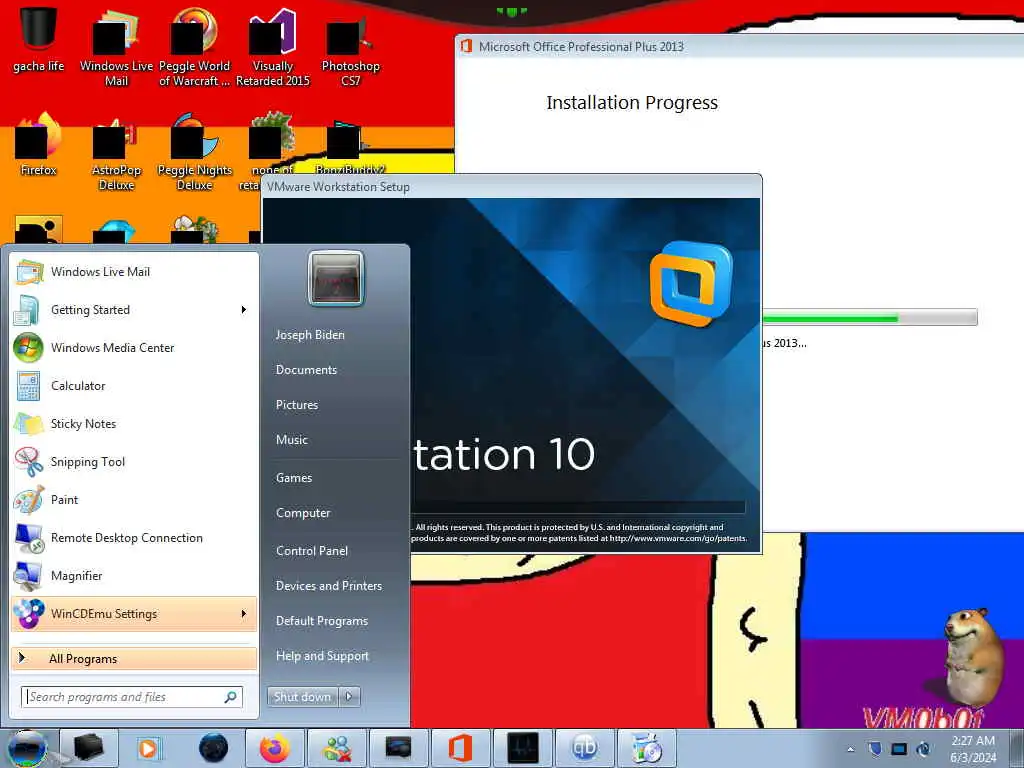Expand All Programs list
Viewport: 1024px width, 768px height.
pyautogui.click(x=134, y=659)
